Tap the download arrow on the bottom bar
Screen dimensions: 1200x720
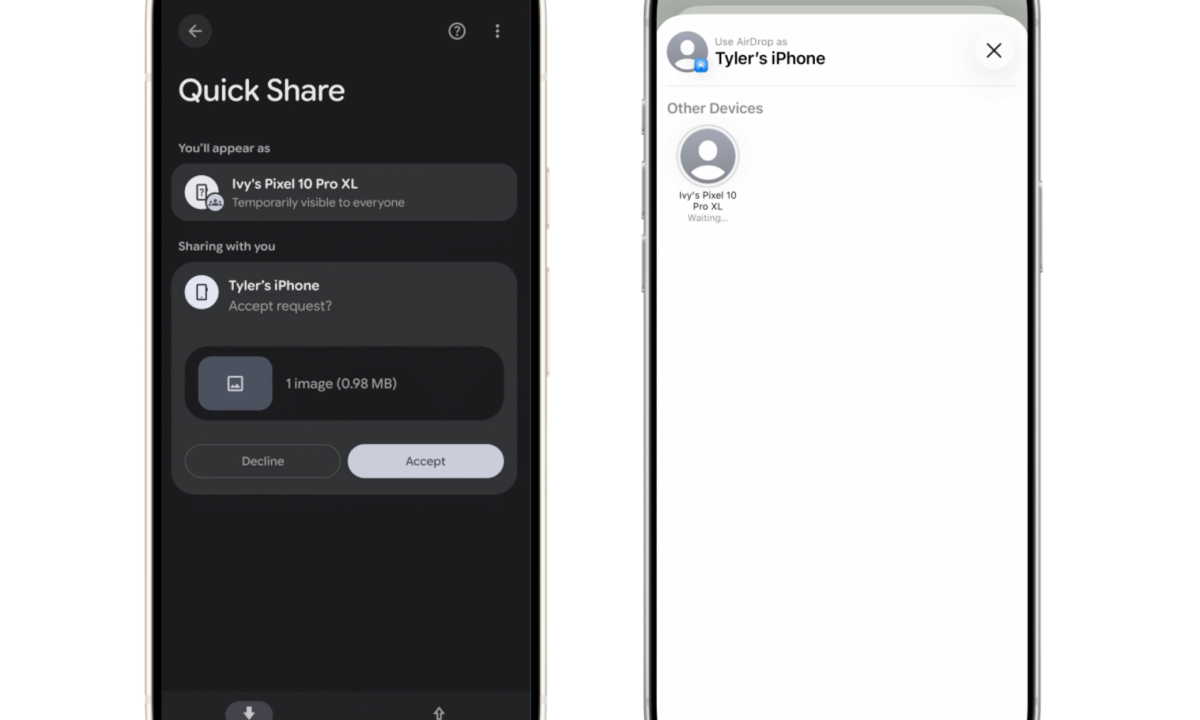tap(249, 711)
